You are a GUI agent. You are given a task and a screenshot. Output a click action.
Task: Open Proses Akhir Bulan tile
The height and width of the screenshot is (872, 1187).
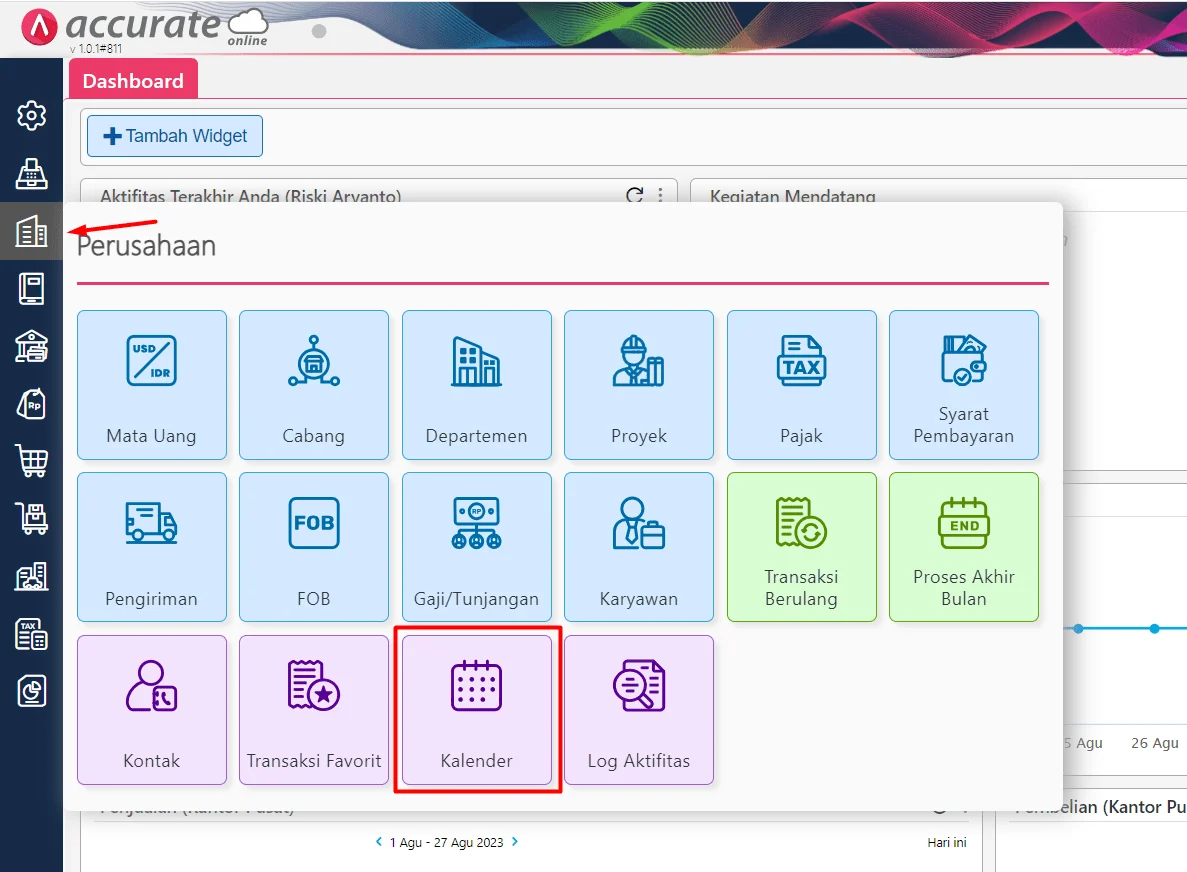[963, 546]
